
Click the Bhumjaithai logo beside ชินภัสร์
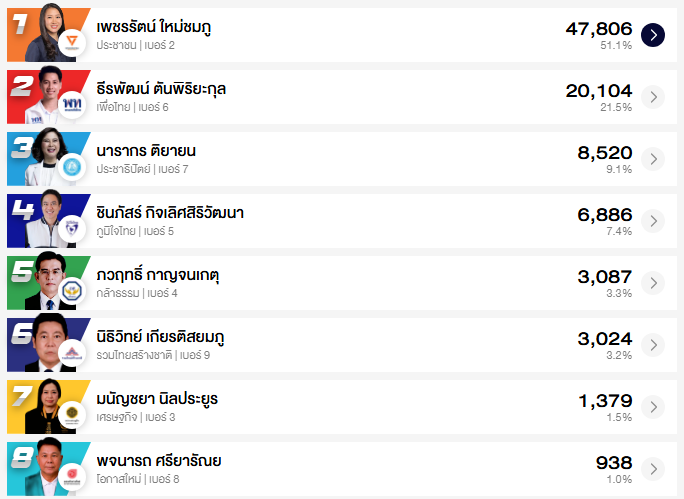72,229
